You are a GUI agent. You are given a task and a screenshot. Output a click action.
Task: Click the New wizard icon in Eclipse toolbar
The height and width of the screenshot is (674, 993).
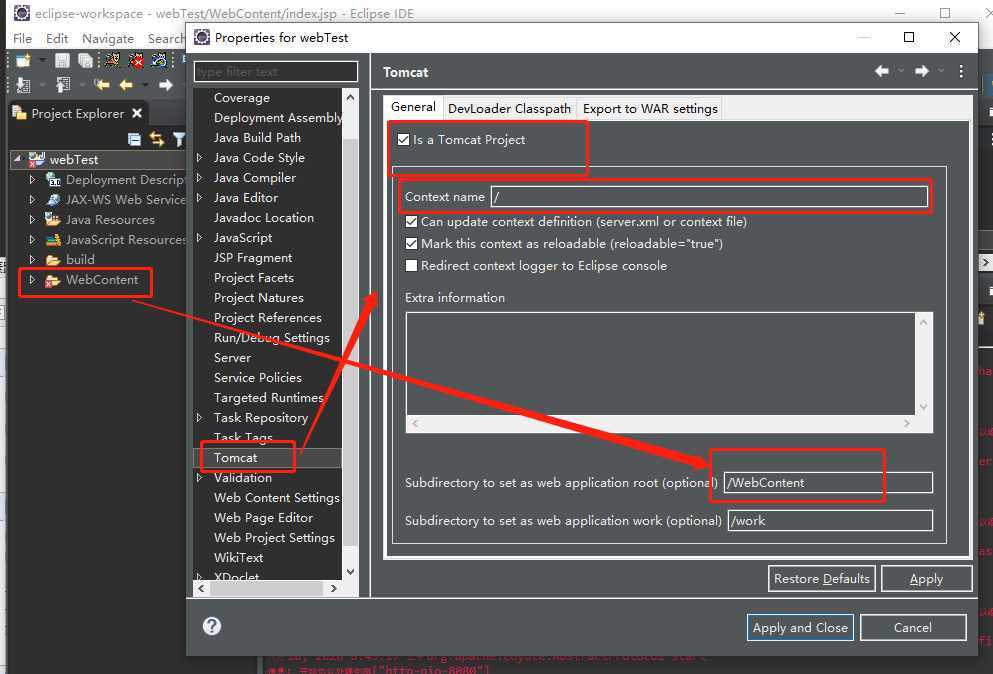tap(23, 60)
